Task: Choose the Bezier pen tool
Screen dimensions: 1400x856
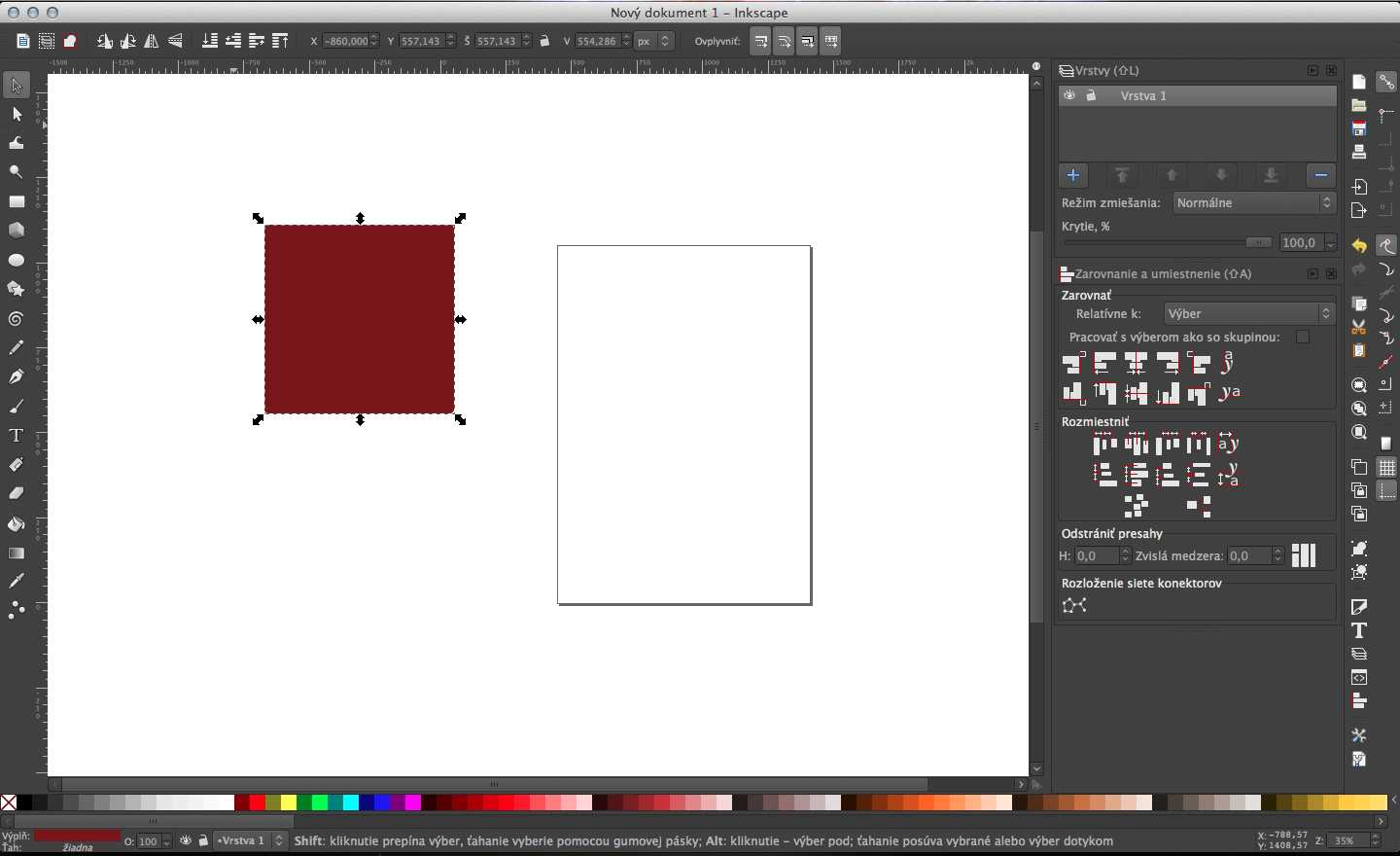Action: pyautogui.click(x=17, y=376)
